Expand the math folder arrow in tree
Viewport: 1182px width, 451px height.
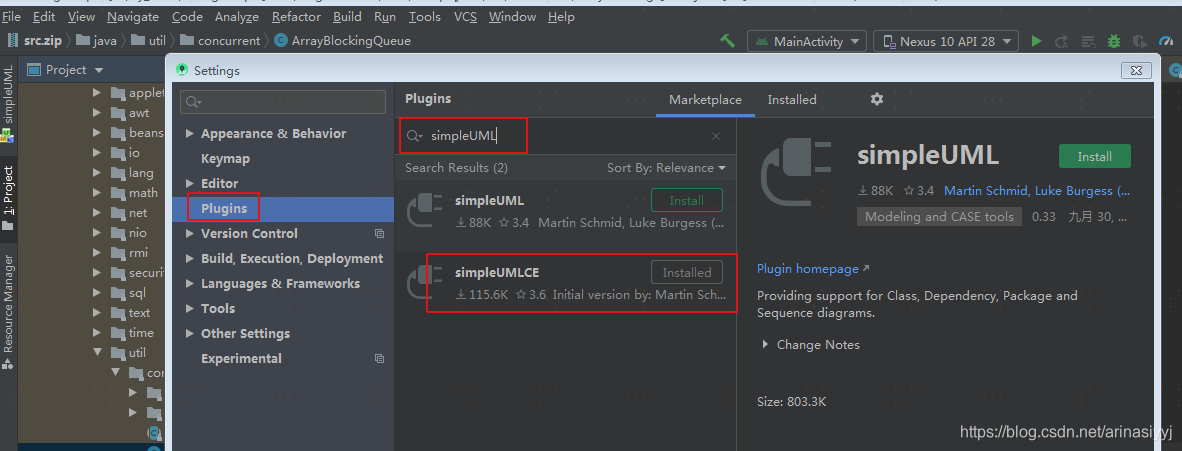96,193
